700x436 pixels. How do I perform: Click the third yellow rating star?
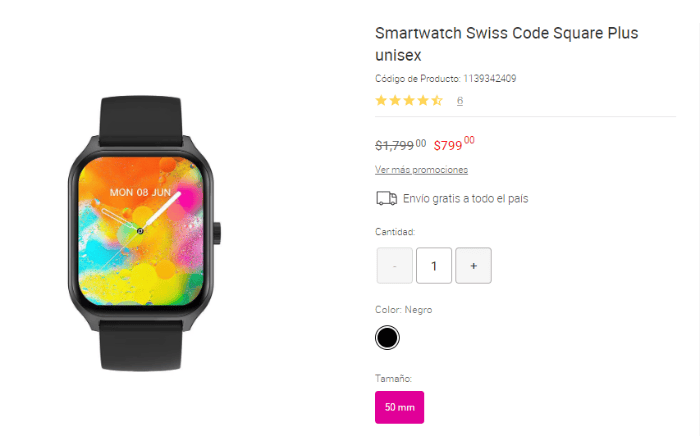coord(409,100)
